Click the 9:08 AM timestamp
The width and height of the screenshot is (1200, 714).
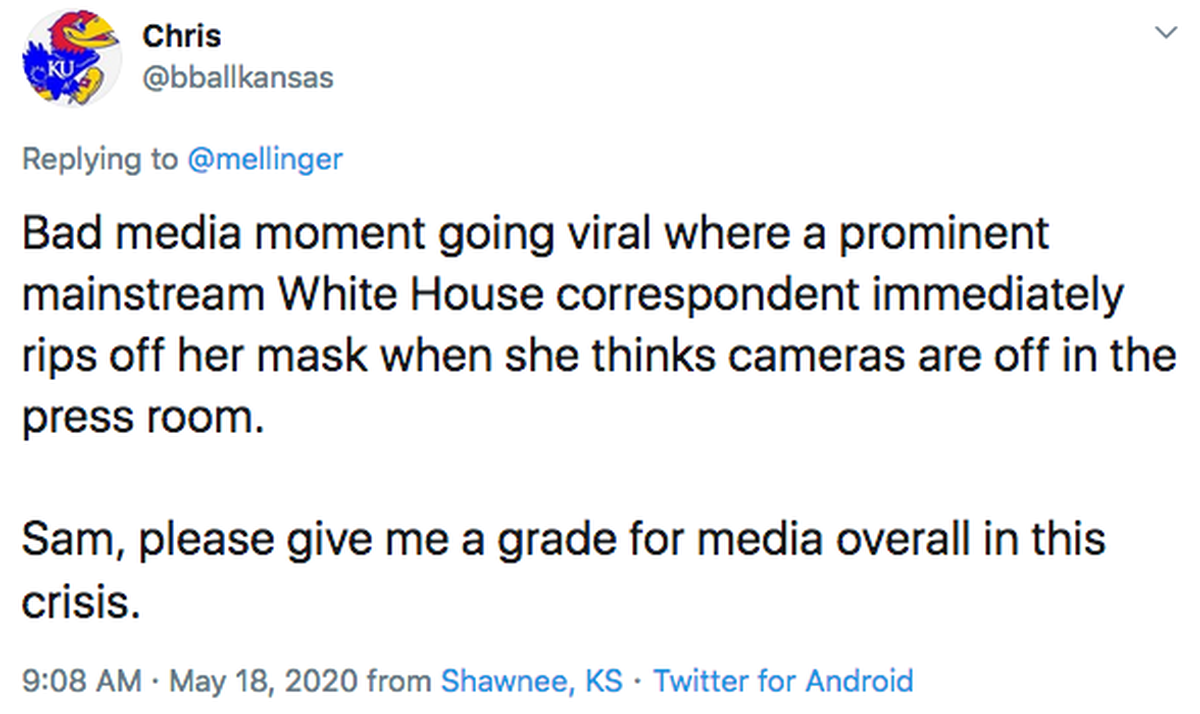coord(81,682)
